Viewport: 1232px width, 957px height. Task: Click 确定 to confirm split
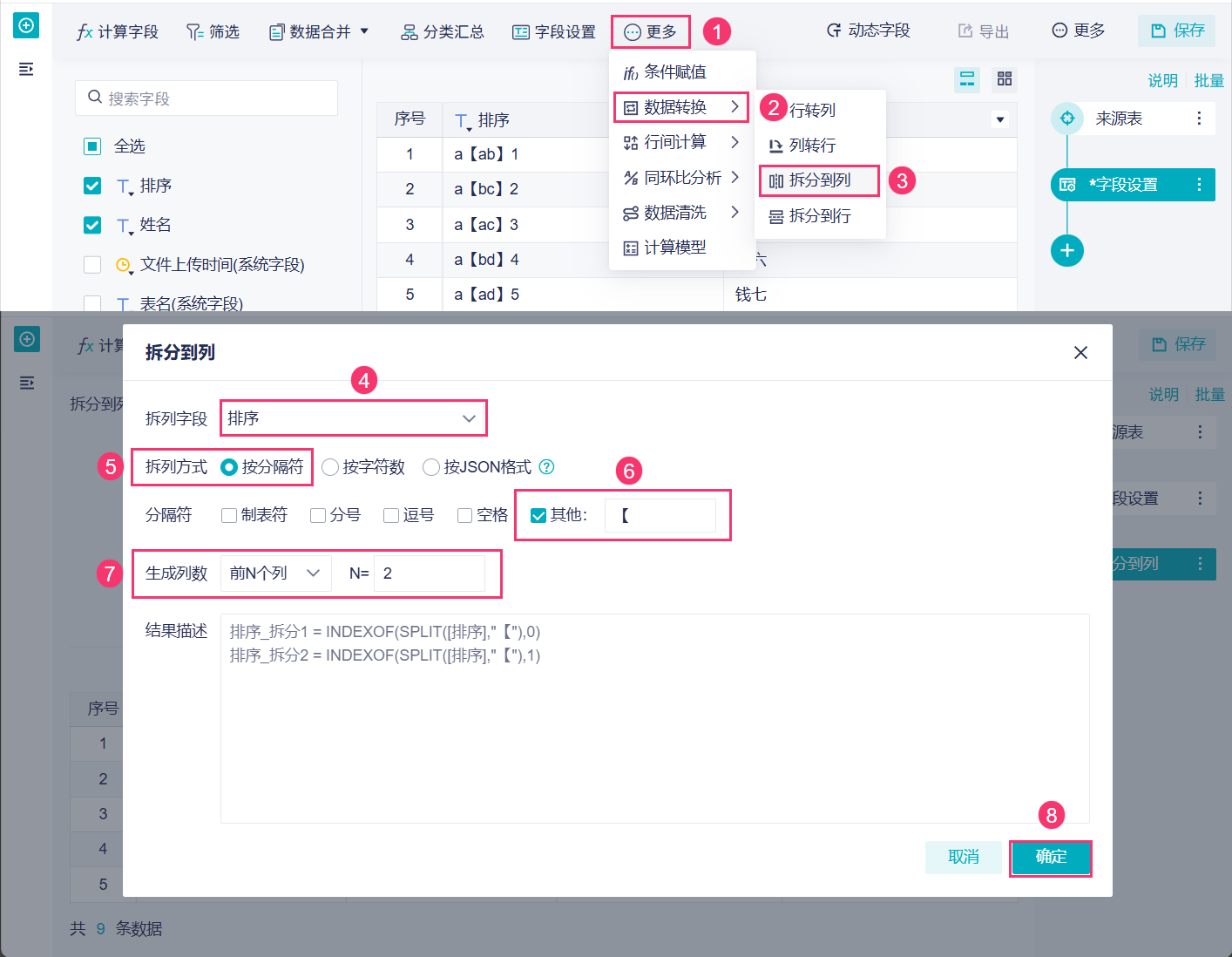click(1051, 858)
